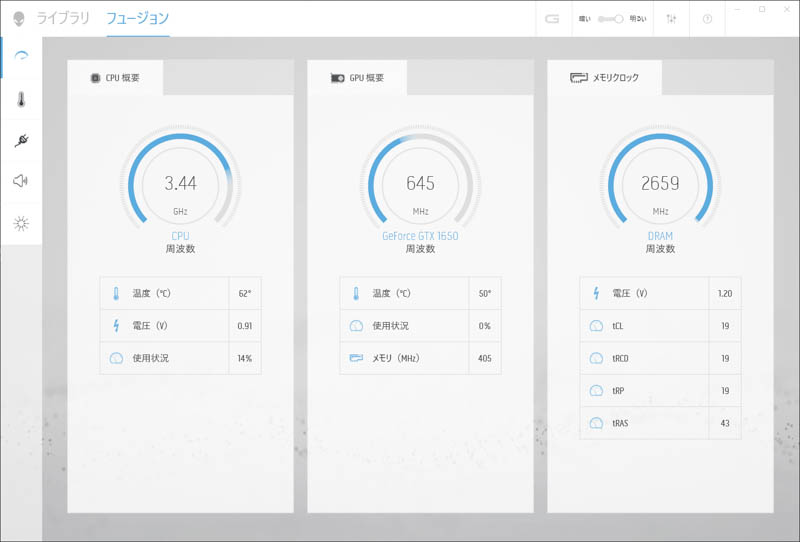Click the tCL label
Screen dimensions: 800x542
pyautogui.click(x=617, y=326)
